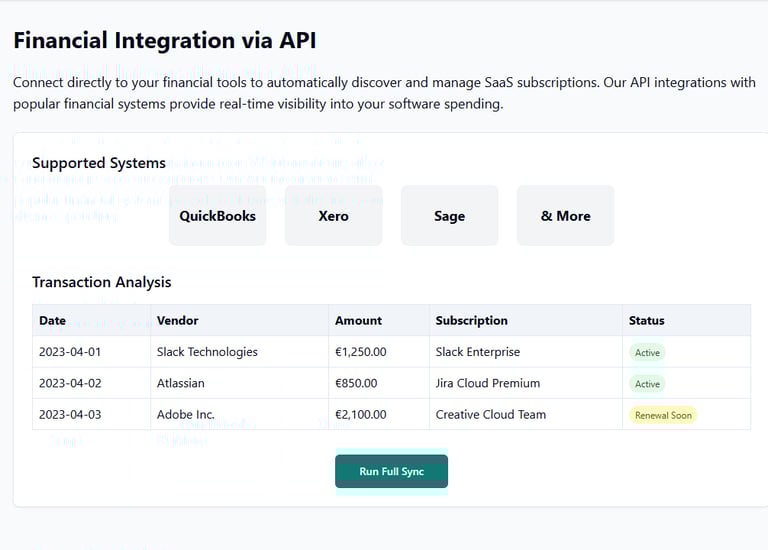768x550 pixels.
Task: Click the Supported Systems heading
Action: click(x=99, y=163)
